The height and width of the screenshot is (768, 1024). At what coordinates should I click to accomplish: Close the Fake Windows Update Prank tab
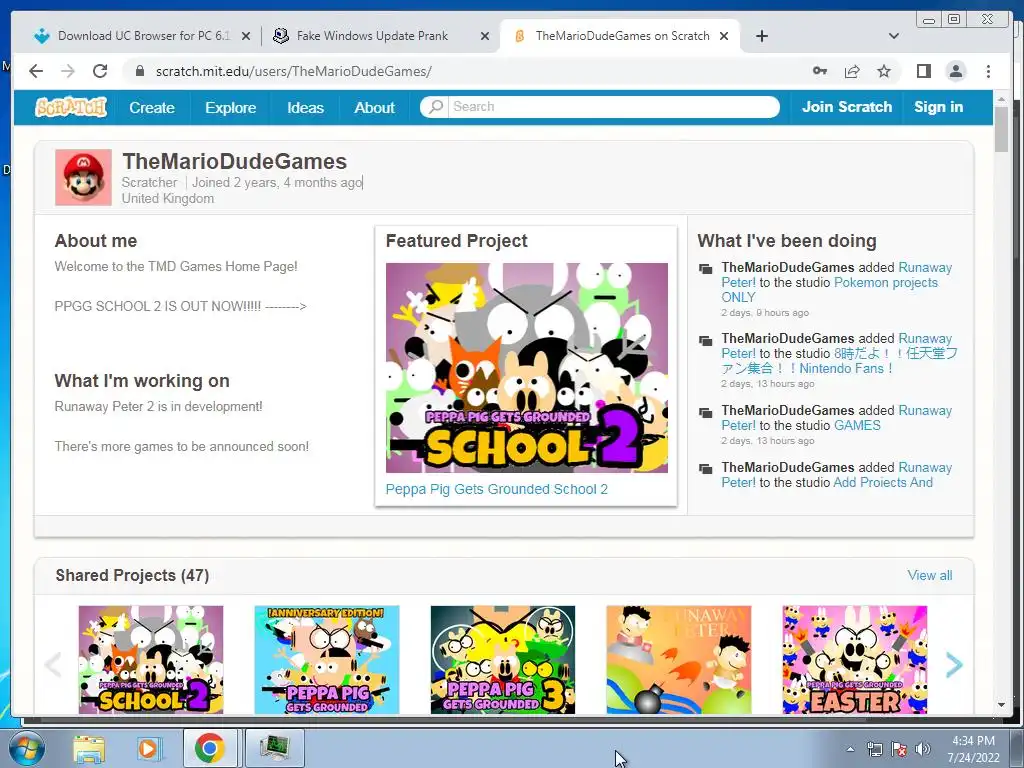coord(485,36)
